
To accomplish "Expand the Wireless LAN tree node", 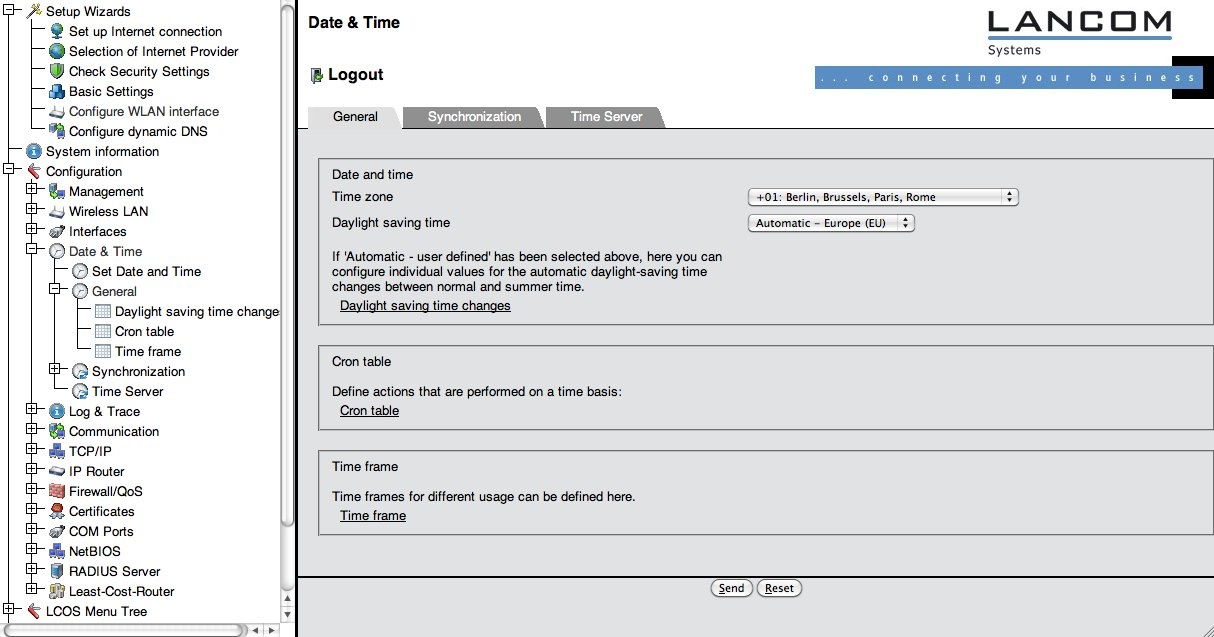I will [x=32, y=209].
